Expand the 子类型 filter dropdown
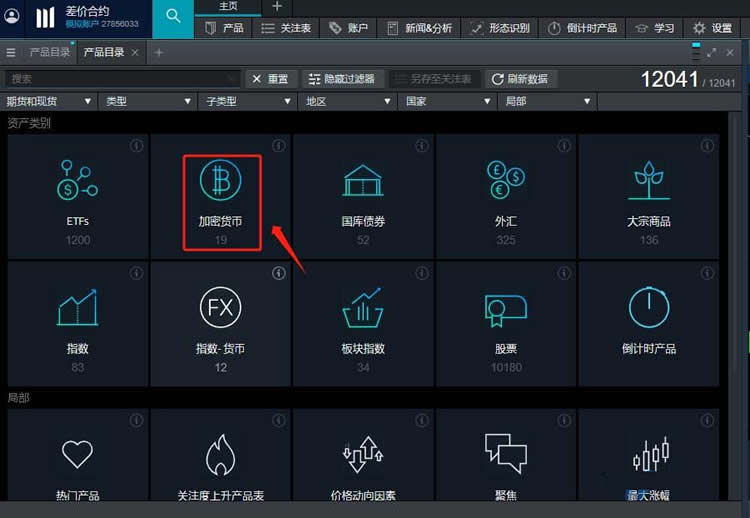Image resolution: width=750 pixels, height=518 pixels. tap(248, 101)
